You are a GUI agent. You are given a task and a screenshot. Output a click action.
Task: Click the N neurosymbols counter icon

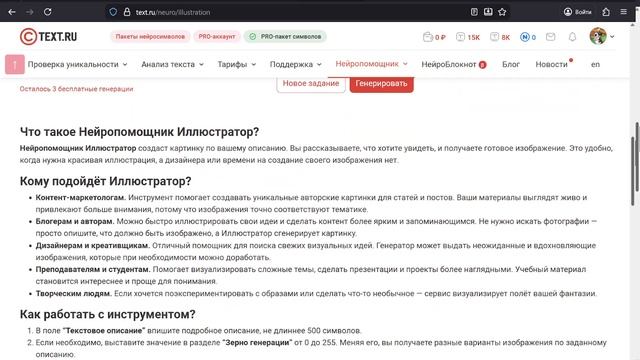pos(528,37)
